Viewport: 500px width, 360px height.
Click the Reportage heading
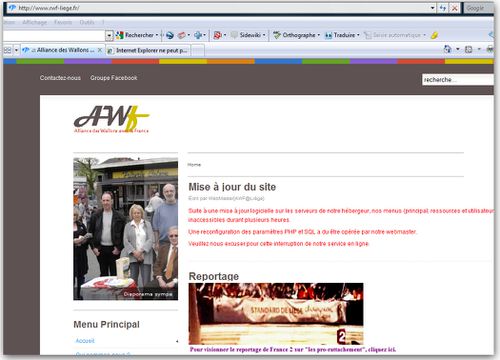214,276
